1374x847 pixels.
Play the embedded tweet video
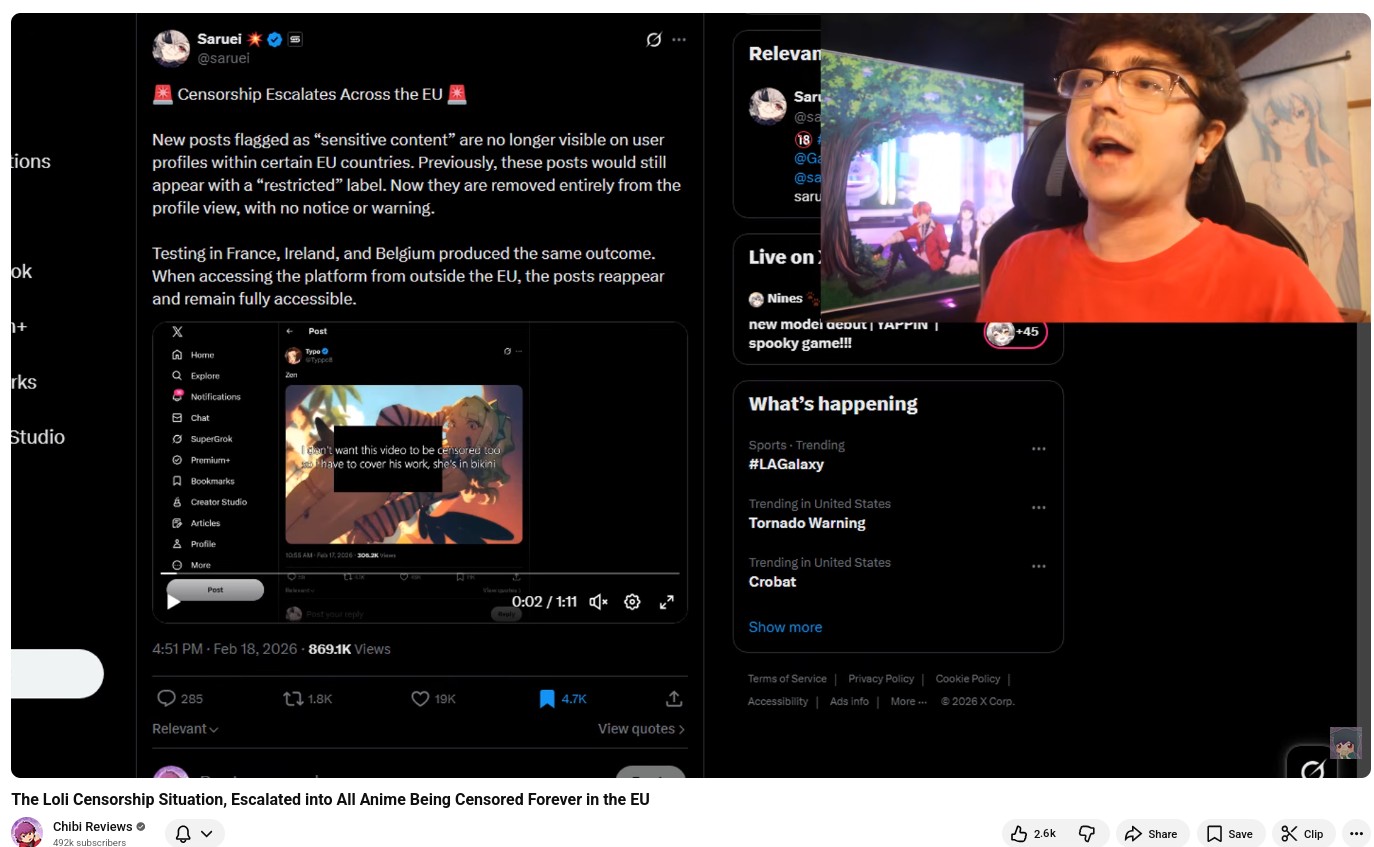(x=174, y=602)
